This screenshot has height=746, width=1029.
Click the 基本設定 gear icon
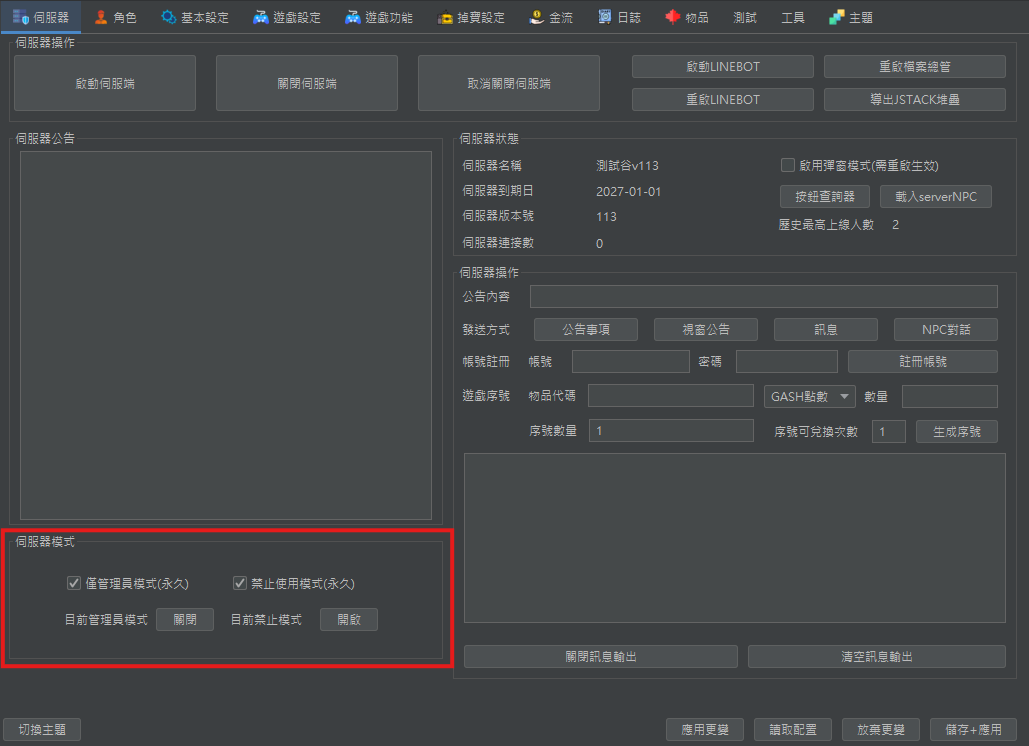click(x=169, y=17)
